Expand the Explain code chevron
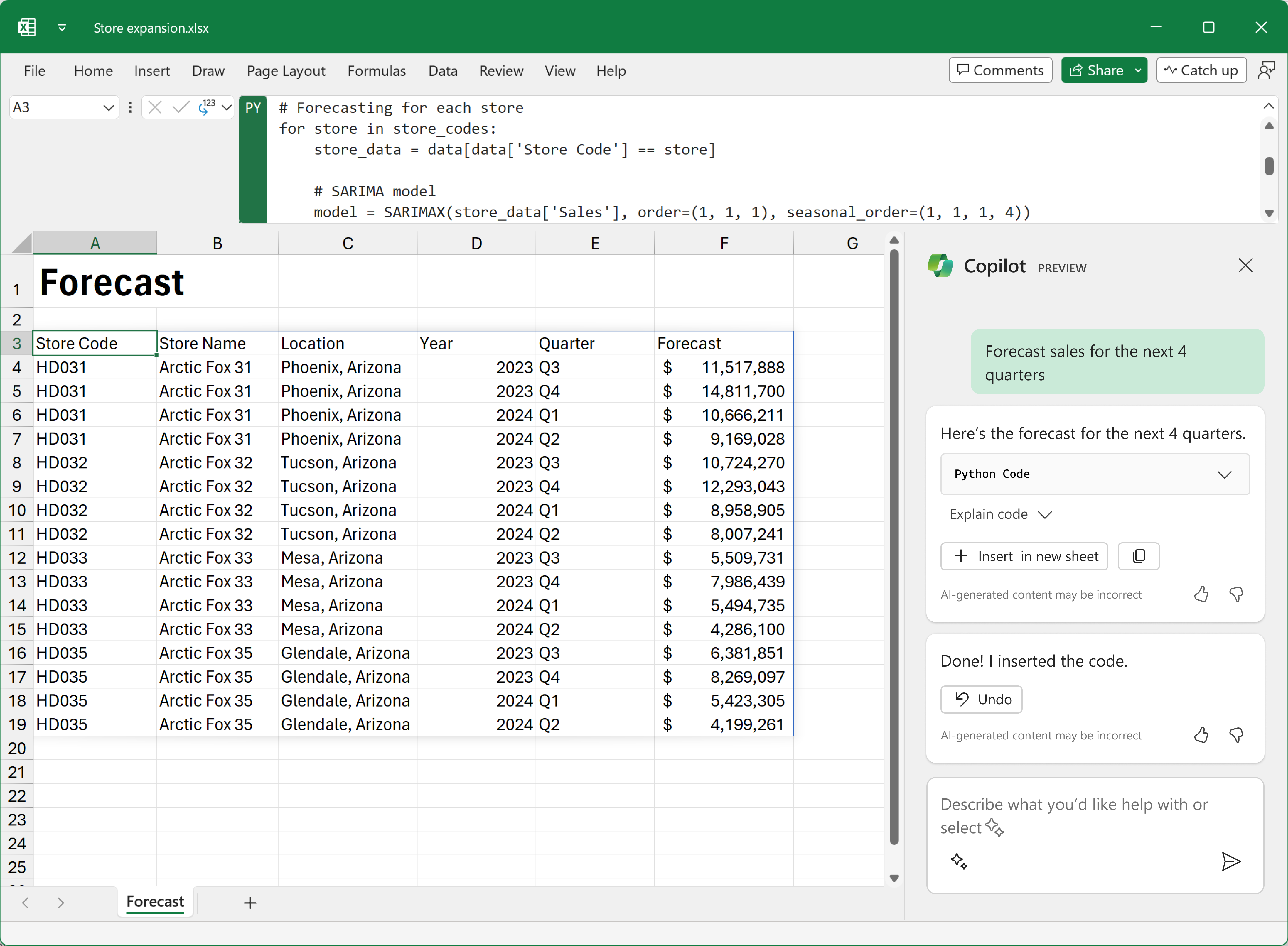 [x=1045, y=514]
